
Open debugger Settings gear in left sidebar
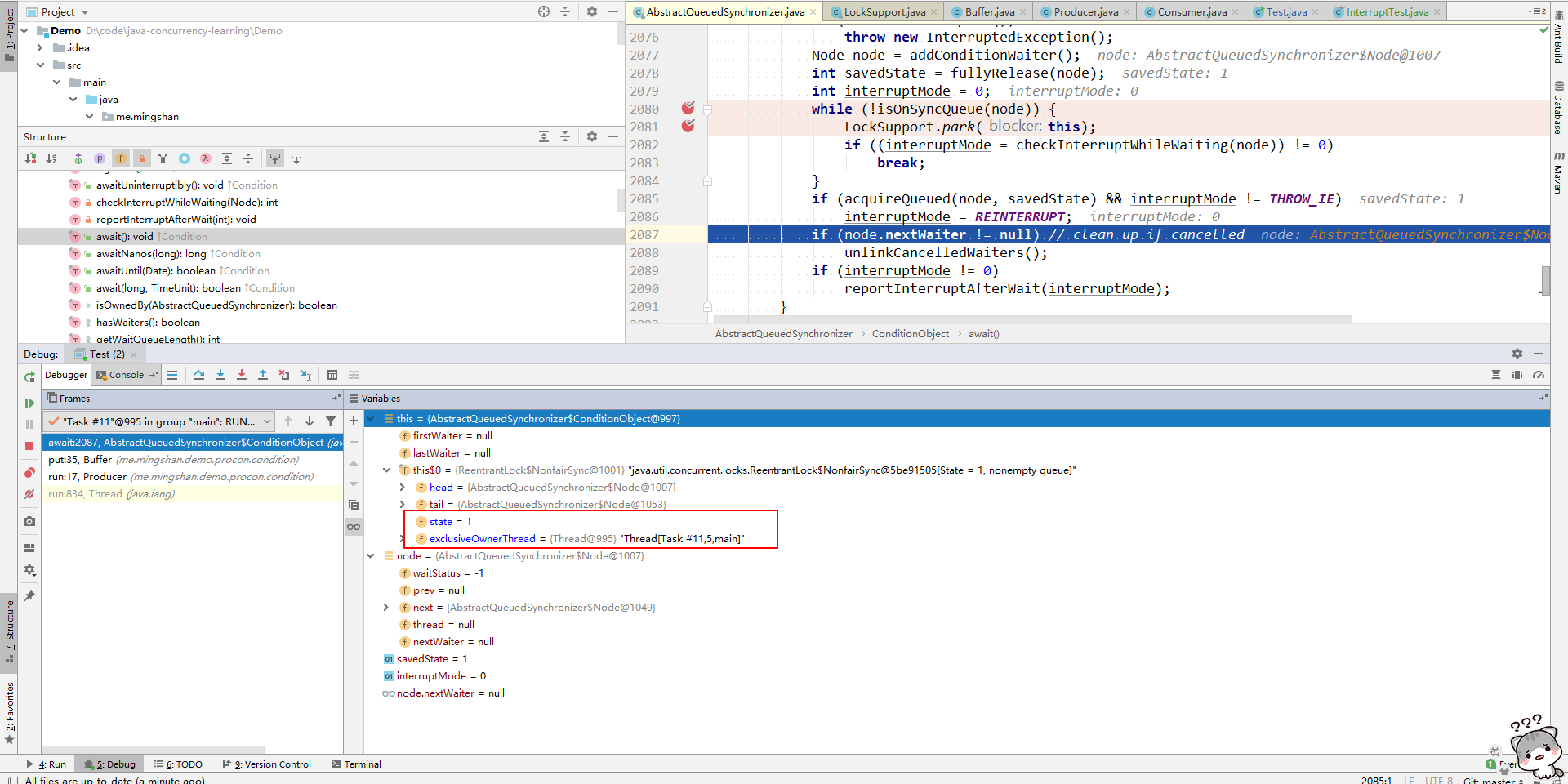(29, 570)
